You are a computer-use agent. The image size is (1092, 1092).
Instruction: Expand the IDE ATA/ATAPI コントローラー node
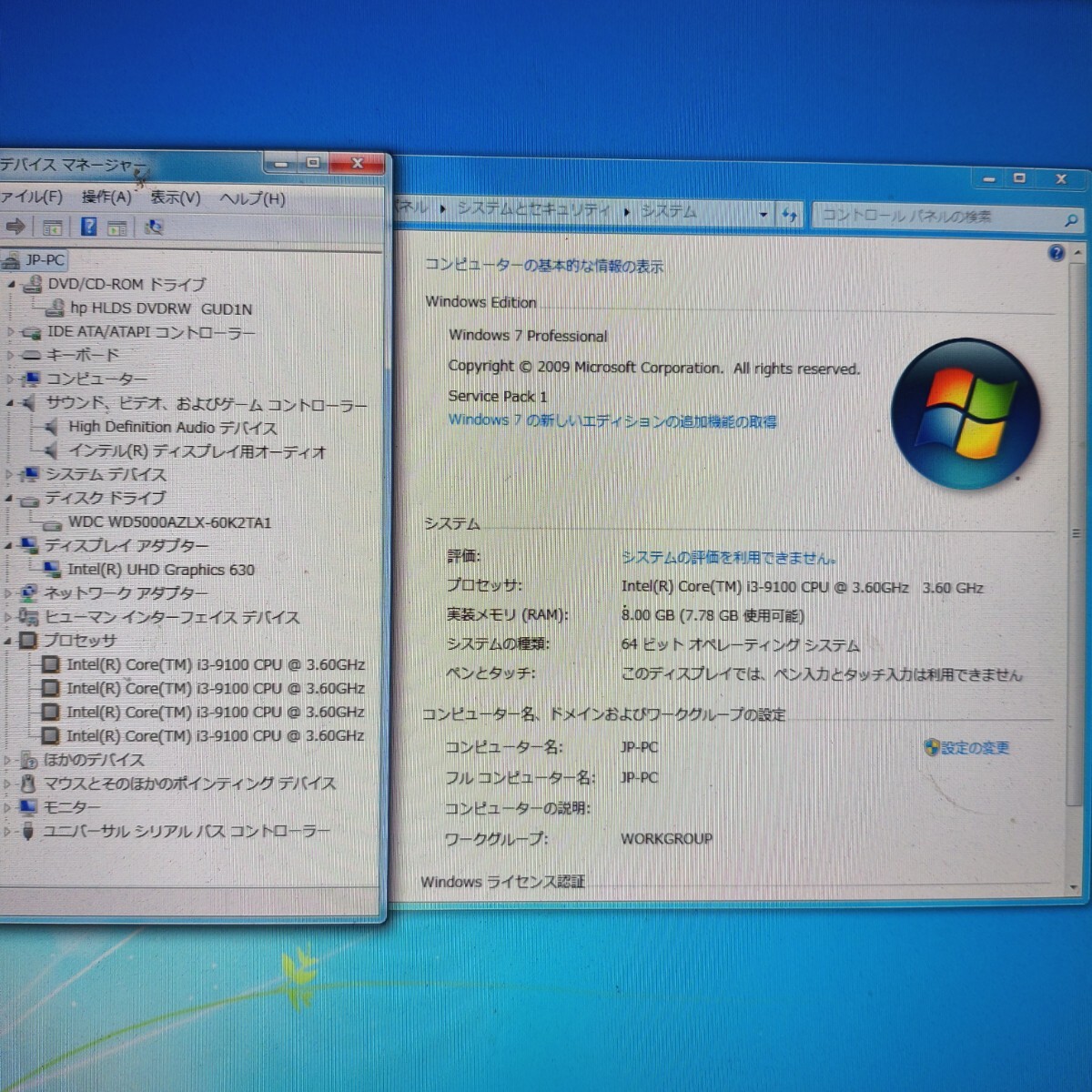pyautogui.click(x=11, y=332)
